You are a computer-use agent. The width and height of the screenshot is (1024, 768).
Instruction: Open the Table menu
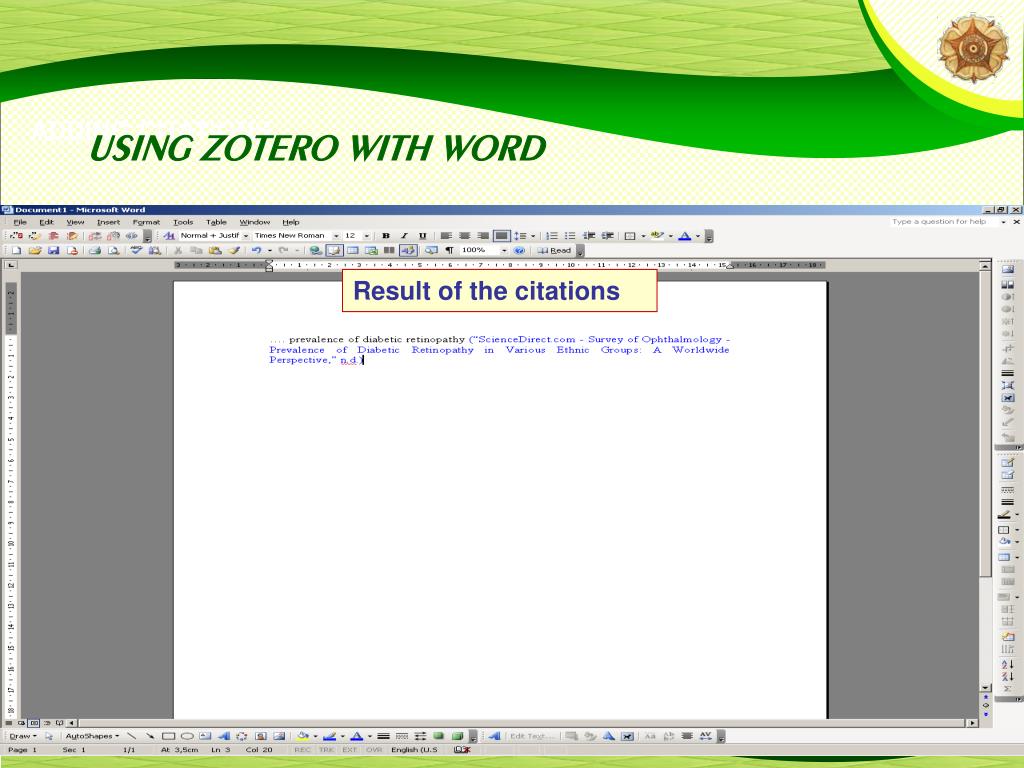(x=216, y=222)
